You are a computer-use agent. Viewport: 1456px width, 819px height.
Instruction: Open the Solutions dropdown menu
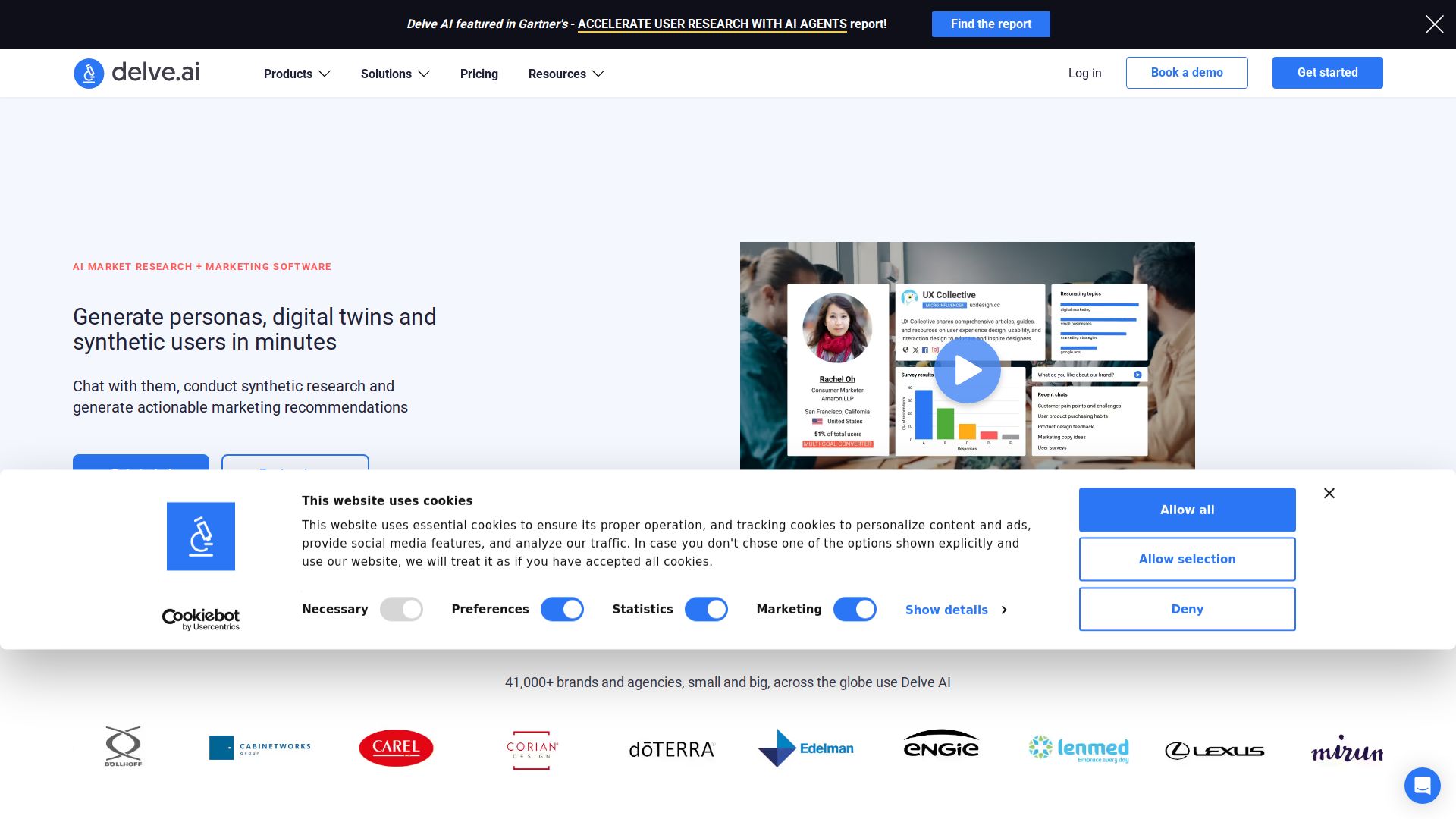click(395, 74)
